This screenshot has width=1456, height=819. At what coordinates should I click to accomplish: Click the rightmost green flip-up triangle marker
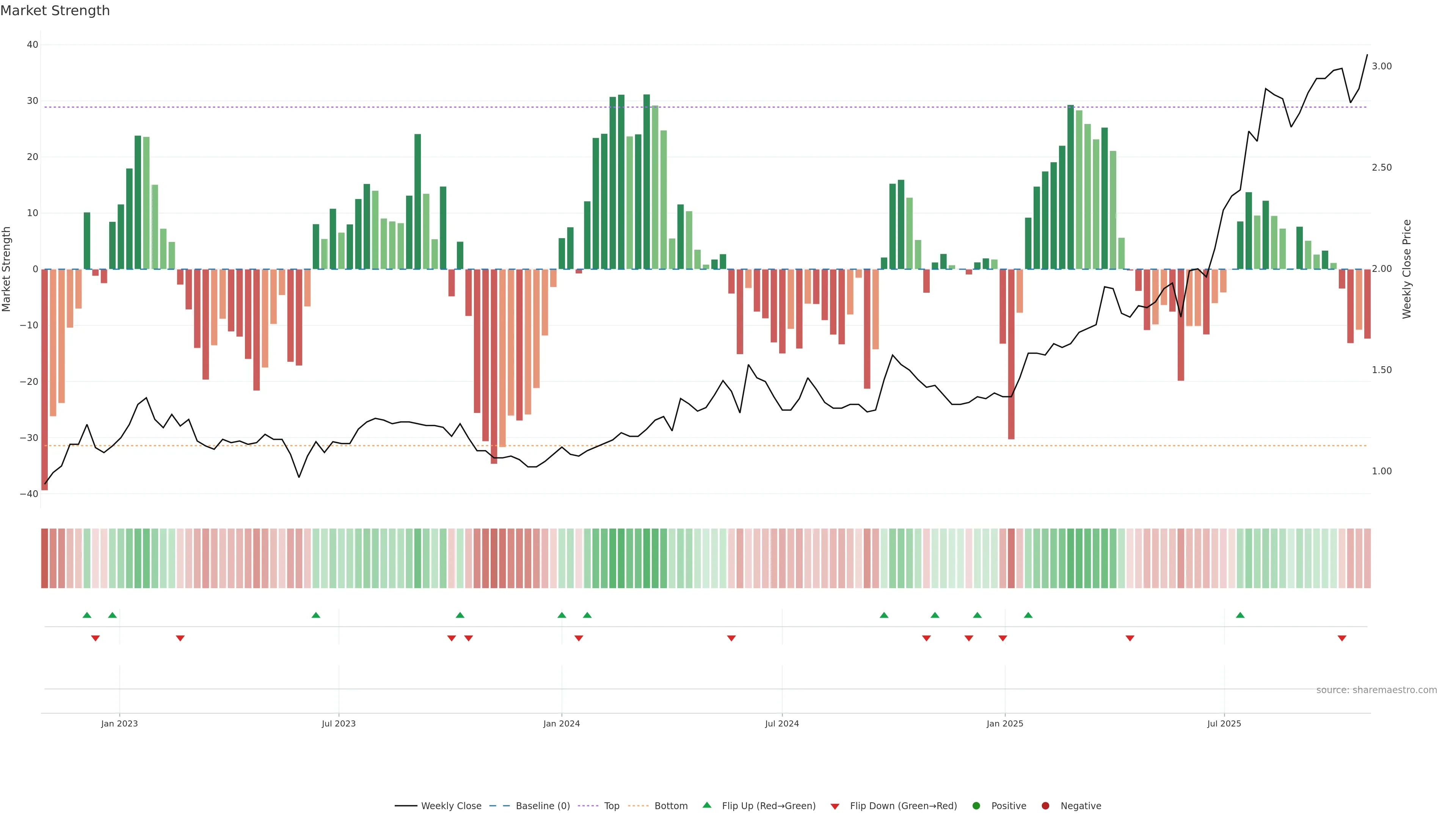(1240, 615)
